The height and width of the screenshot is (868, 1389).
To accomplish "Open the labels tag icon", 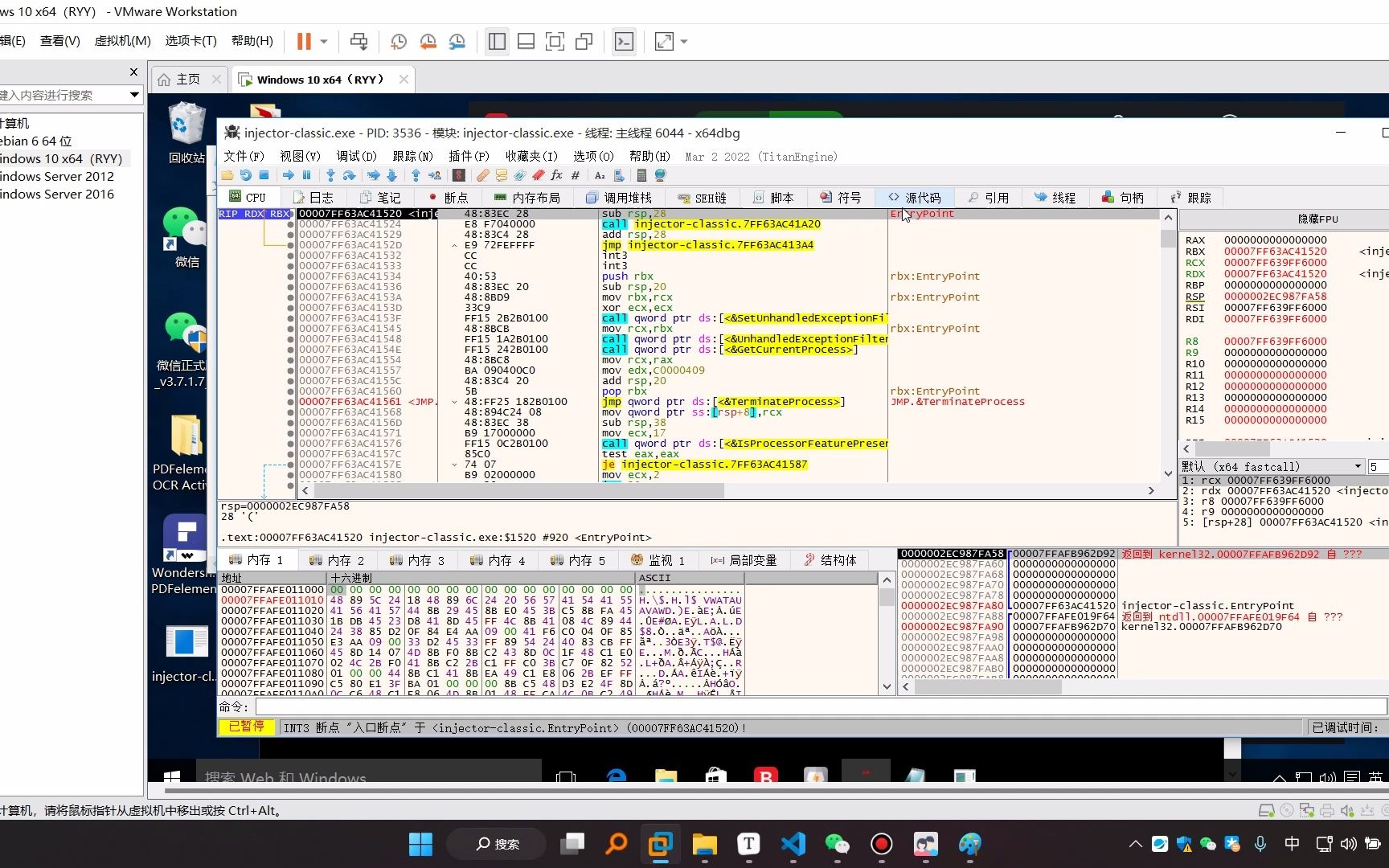I will point(519,175).
